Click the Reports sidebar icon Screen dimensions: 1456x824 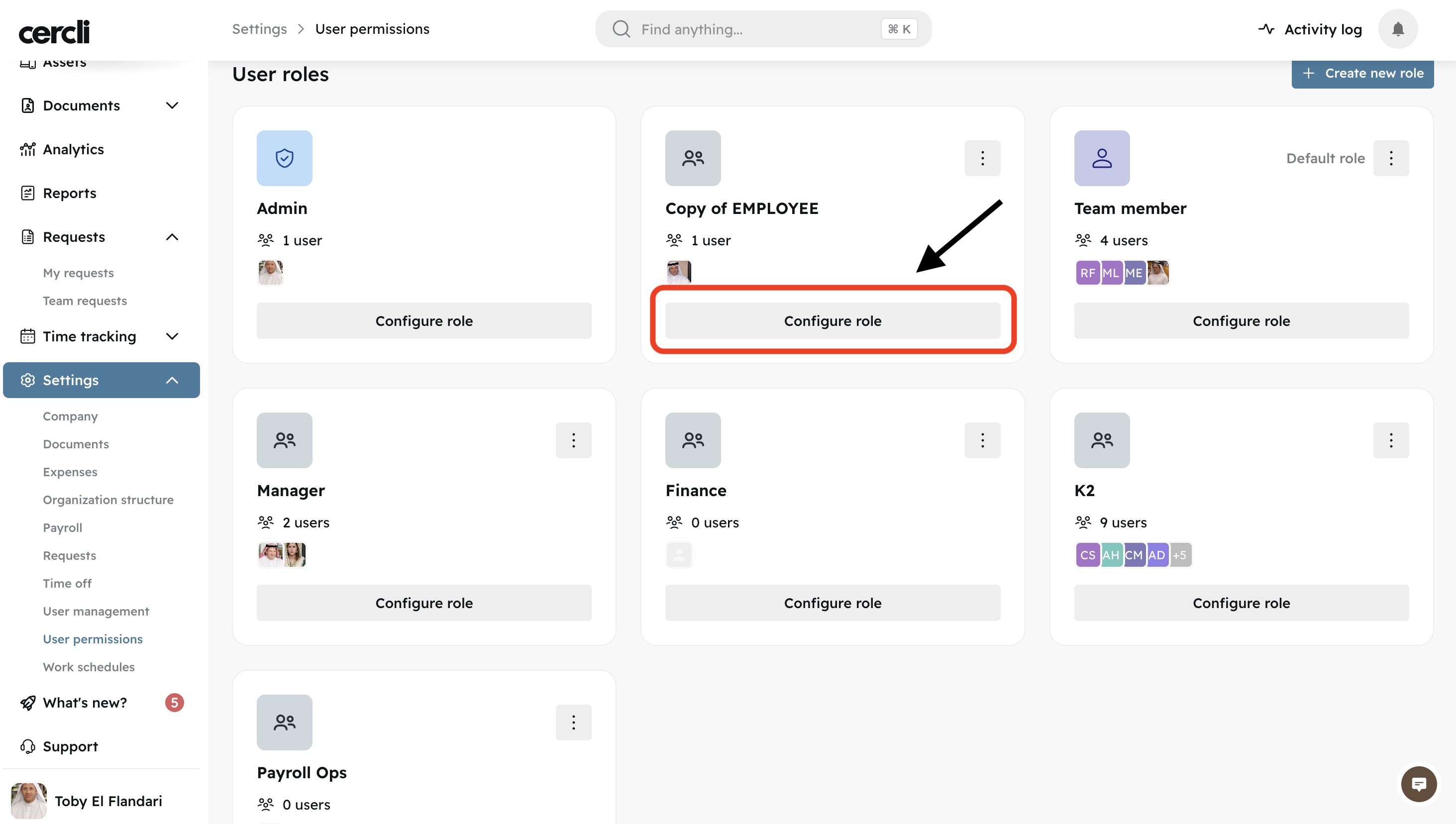tap(28, 193)
